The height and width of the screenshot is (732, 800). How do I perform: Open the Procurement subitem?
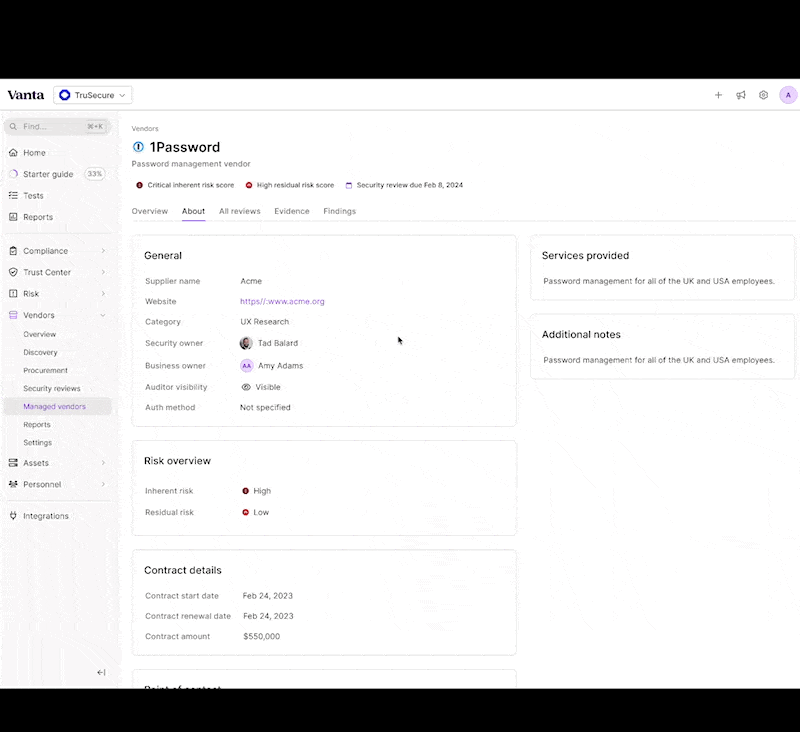(45, 370)
